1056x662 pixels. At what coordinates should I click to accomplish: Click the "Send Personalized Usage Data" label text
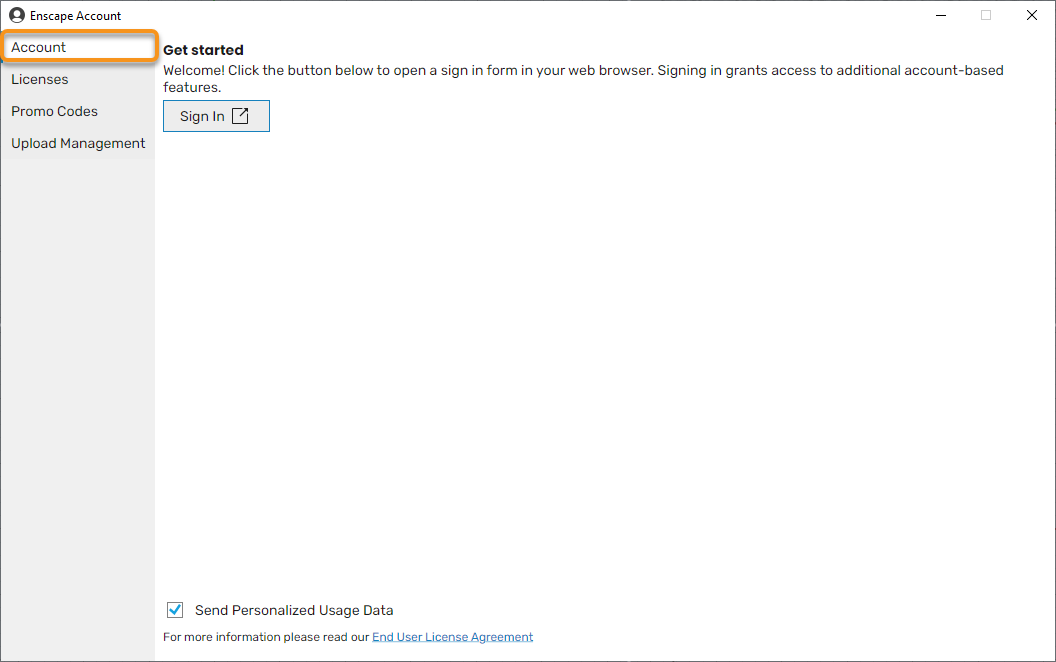(294, 610)
